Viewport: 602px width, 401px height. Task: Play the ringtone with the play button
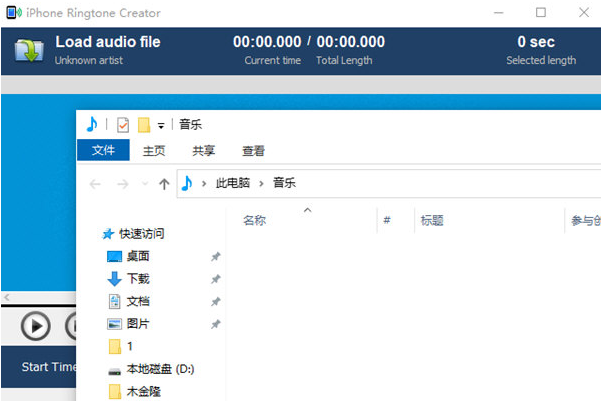tap(35, 326)
